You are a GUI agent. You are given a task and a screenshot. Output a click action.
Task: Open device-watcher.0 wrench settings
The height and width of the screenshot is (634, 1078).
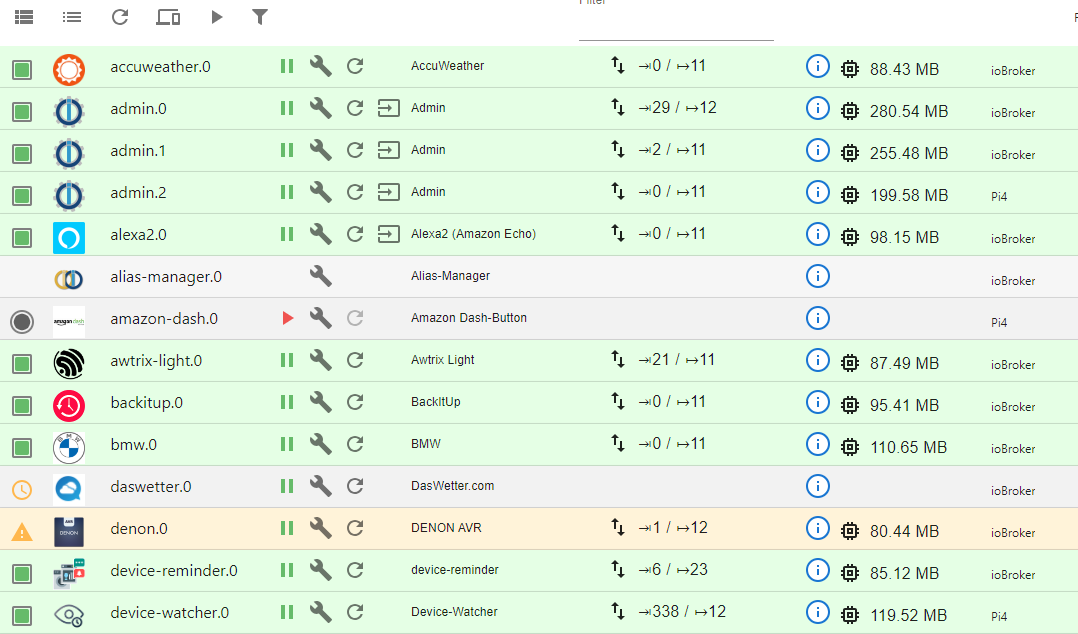[320, 611]
